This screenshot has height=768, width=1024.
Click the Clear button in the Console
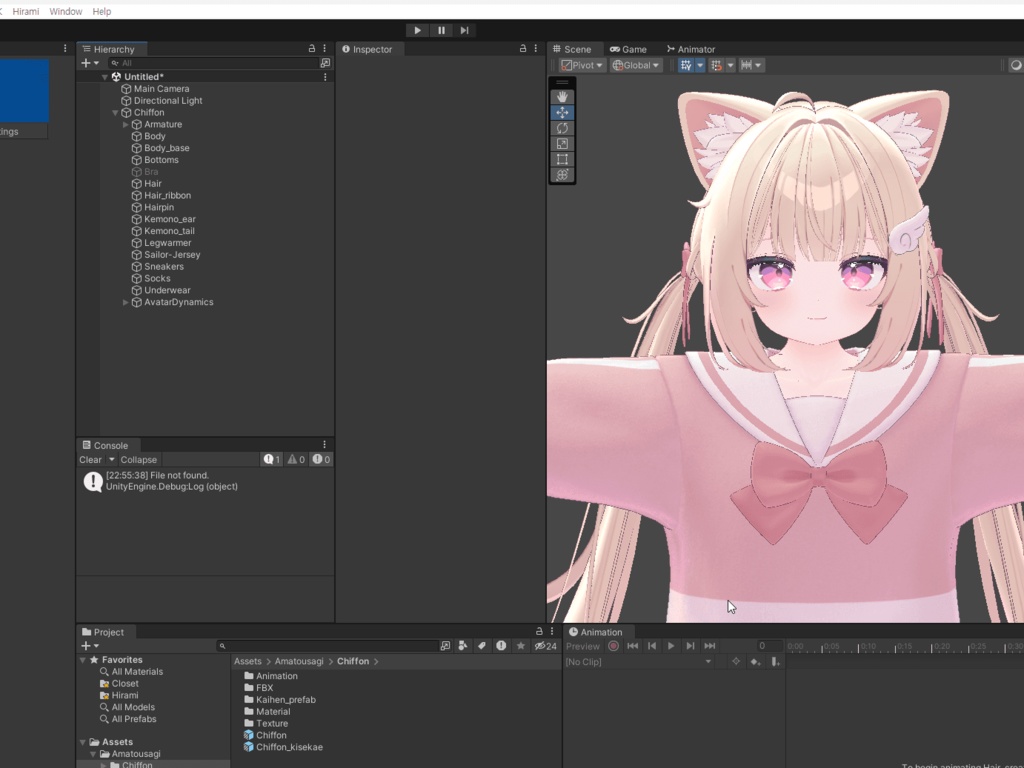[x=90, y=459]
